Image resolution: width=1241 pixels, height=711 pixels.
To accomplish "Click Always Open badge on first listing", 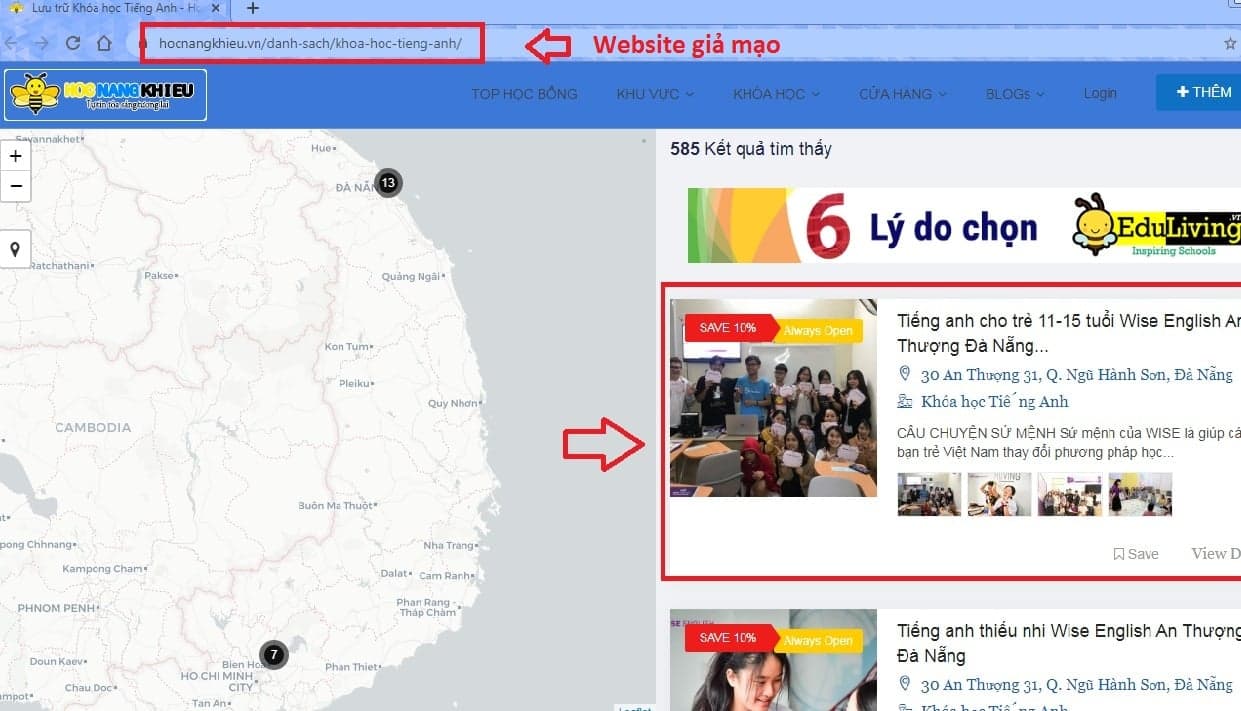I will (818, 331).
